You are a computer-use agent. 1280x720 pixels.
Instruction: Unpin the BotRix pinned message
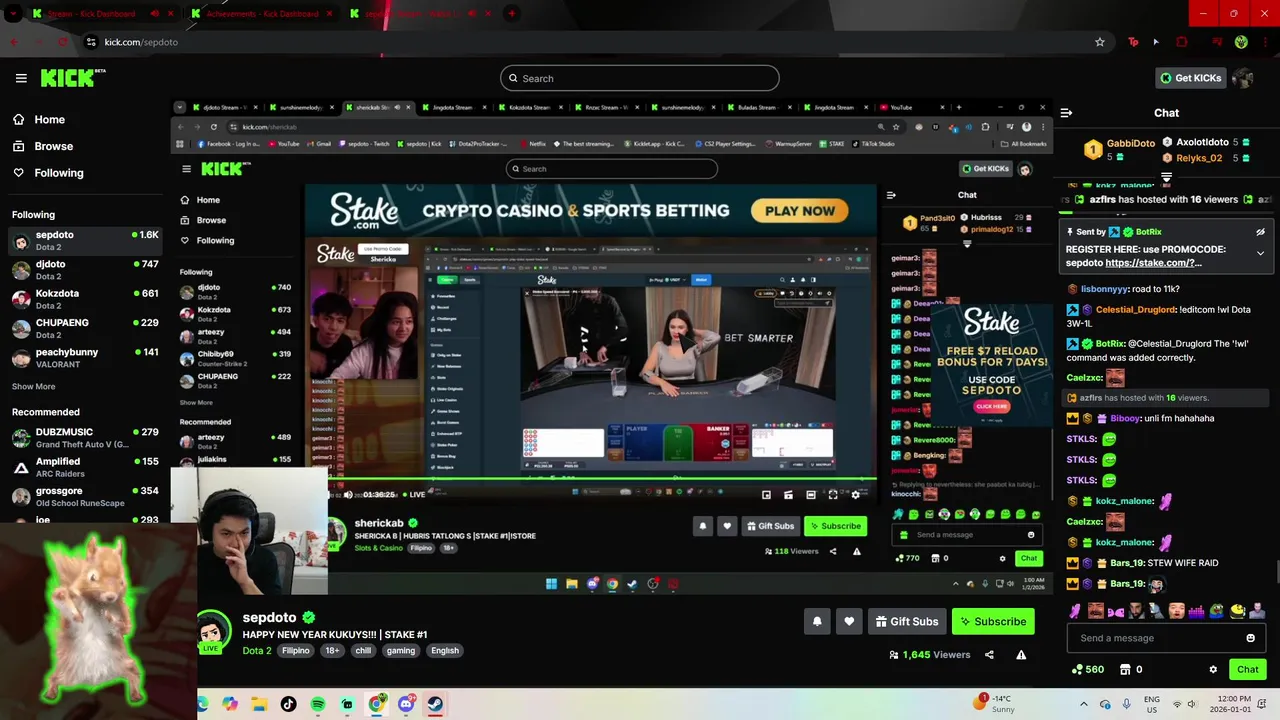click(1260, 232)
